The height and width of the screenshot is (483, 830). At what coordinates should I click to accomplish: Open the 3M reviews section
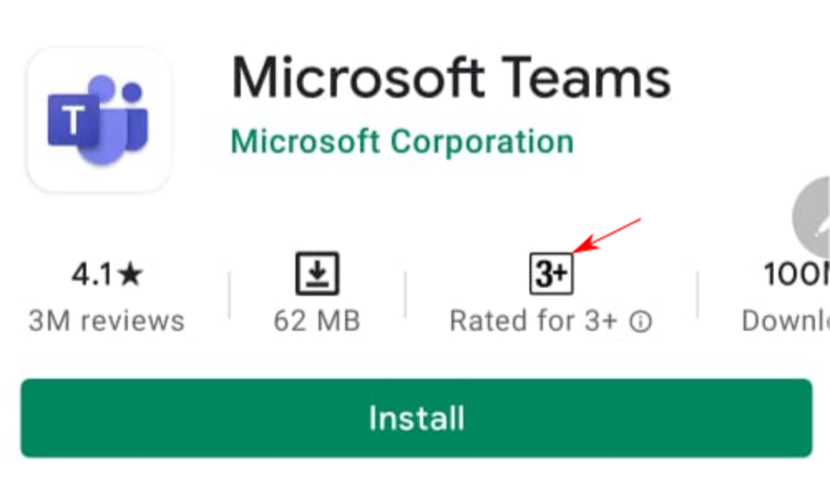(106, 321)
